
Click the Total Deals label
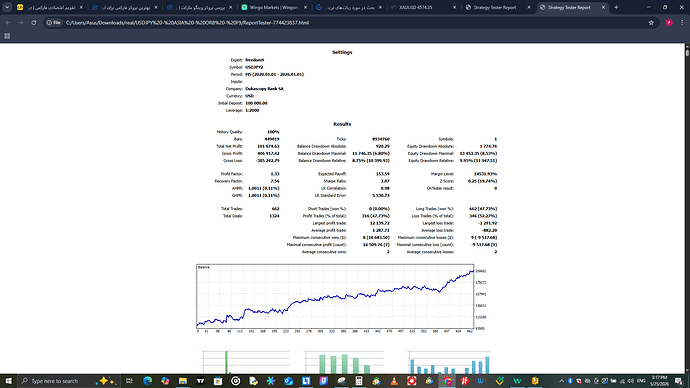tap(232, 216)
